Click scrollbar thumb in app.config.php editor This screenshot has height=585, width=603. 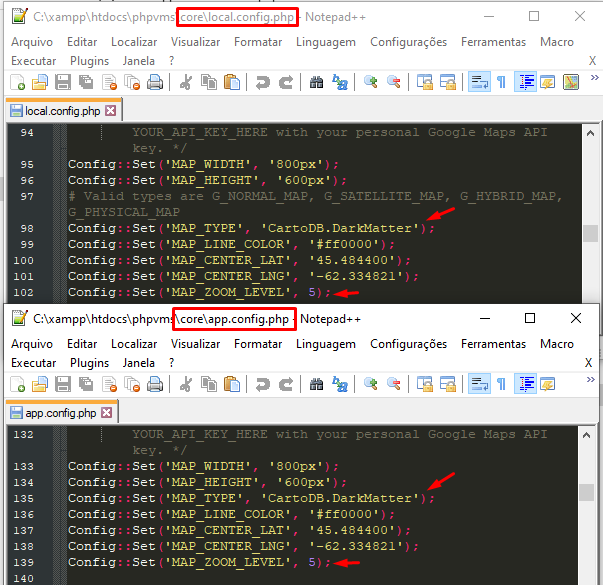[586, 492]
